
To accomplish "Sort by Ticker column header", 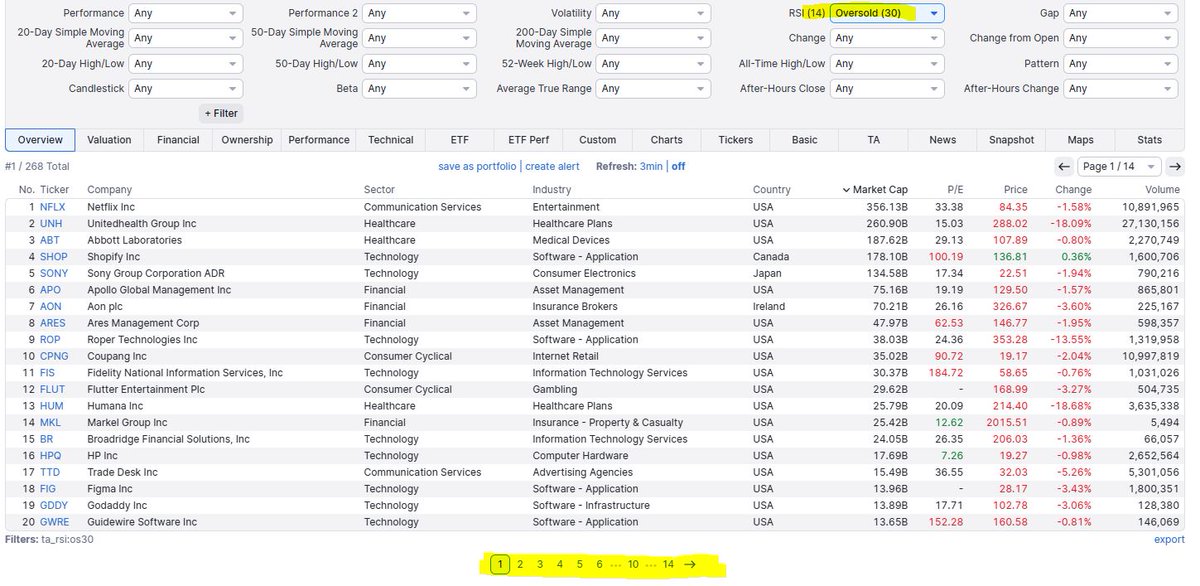I will click(x=54, y=189).
